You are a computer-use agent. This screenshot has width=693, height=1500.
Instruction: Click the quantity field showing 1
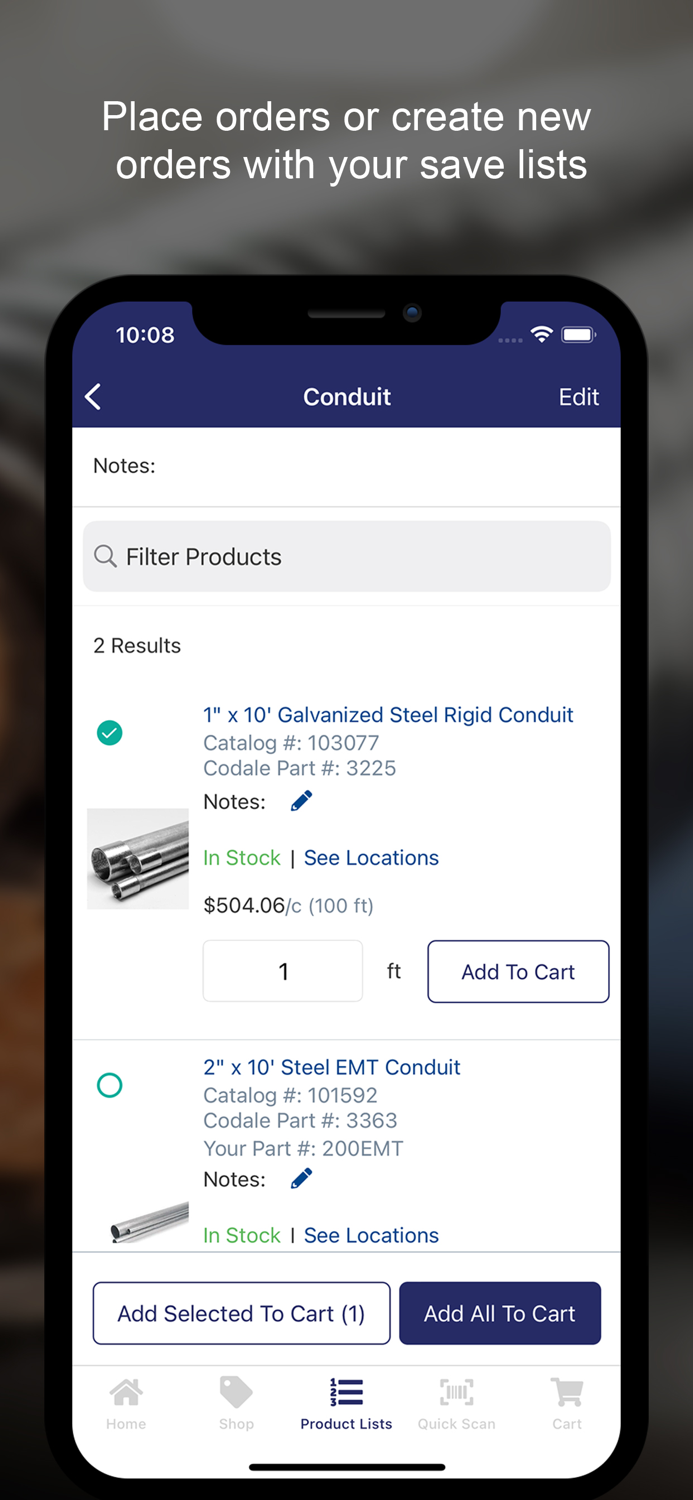[283, 971]
